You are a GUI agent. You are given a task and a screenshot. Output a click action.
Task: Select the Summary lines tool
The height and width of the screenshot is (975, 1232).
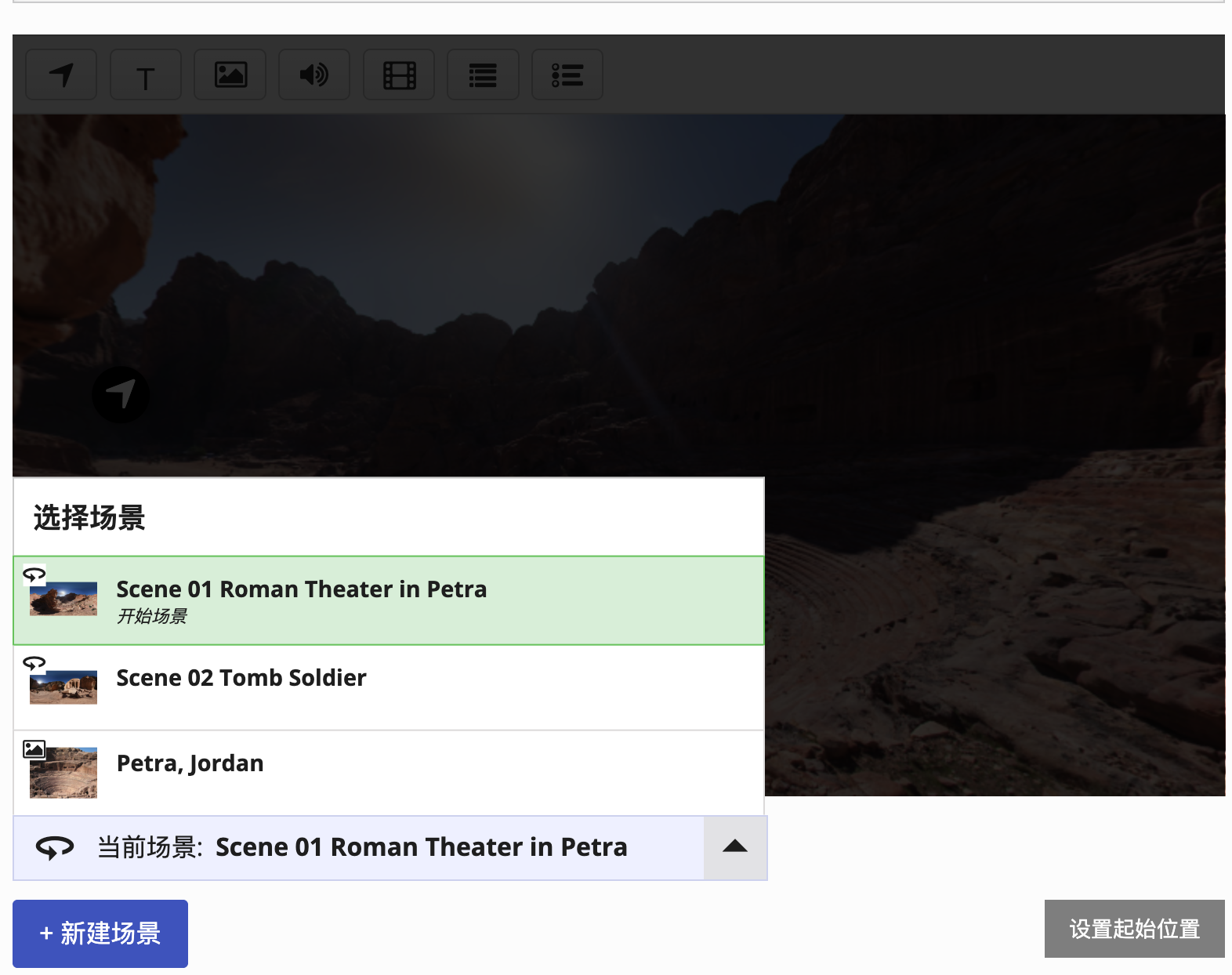[x=483, y=75]
